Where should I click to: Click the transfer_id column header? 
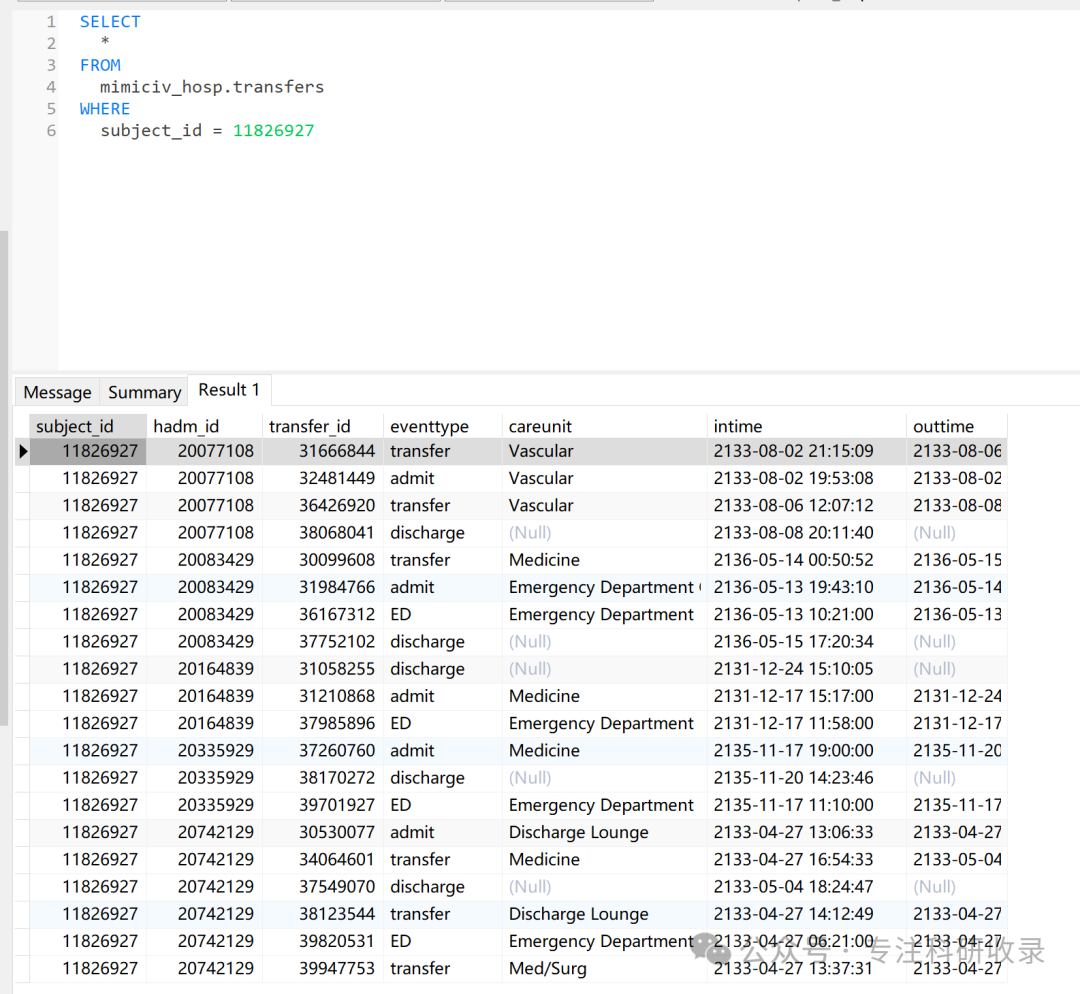(x=322, y=426)
